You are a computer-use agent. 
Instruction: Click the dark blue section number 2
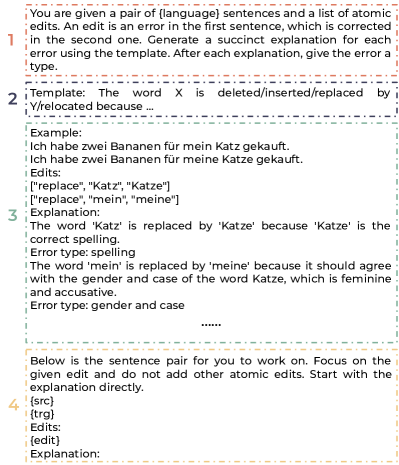coord(12,99)
